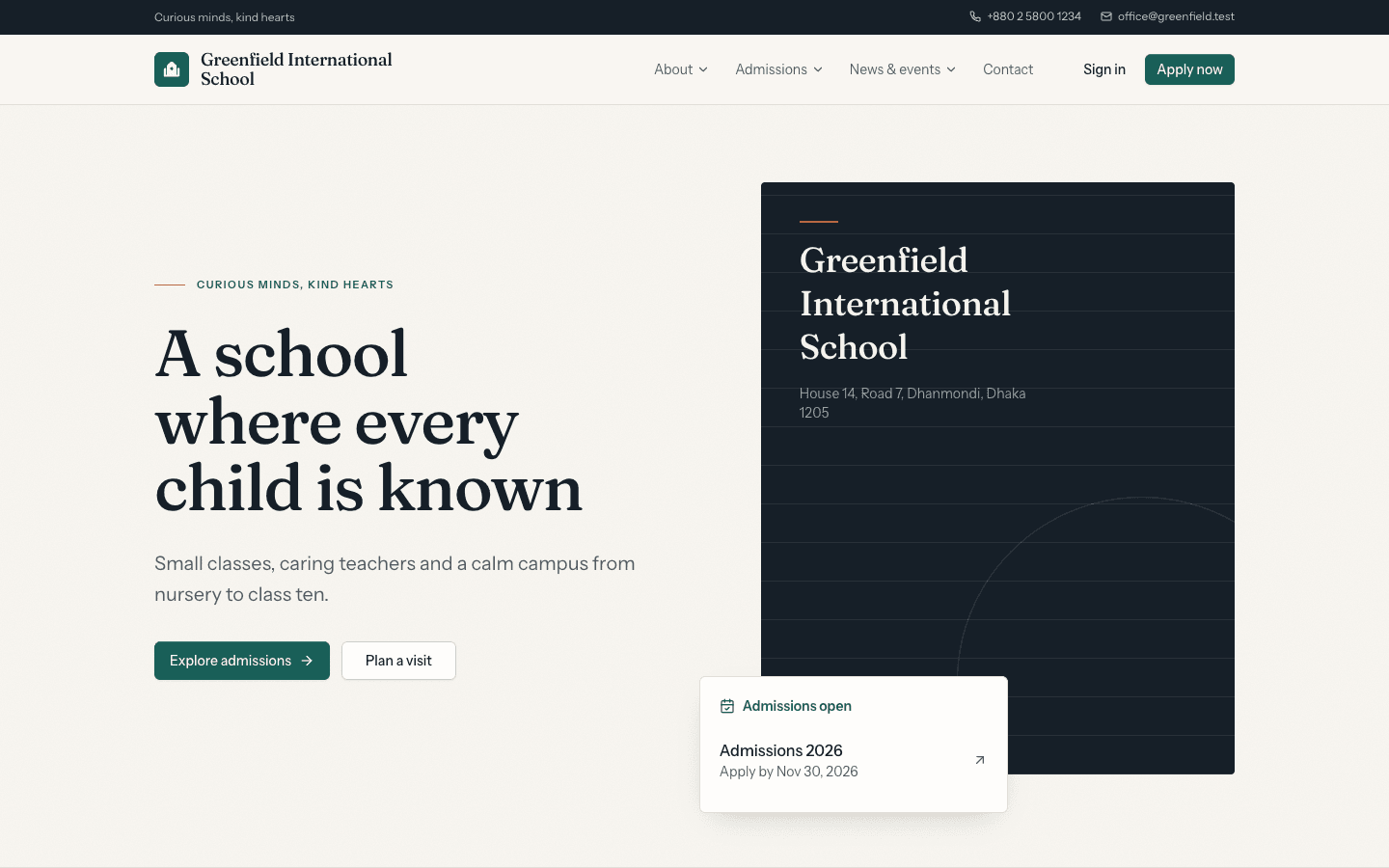Click the Greenfield International School header name
Viewport: 1389px width, 868px height.
(296, 69)
